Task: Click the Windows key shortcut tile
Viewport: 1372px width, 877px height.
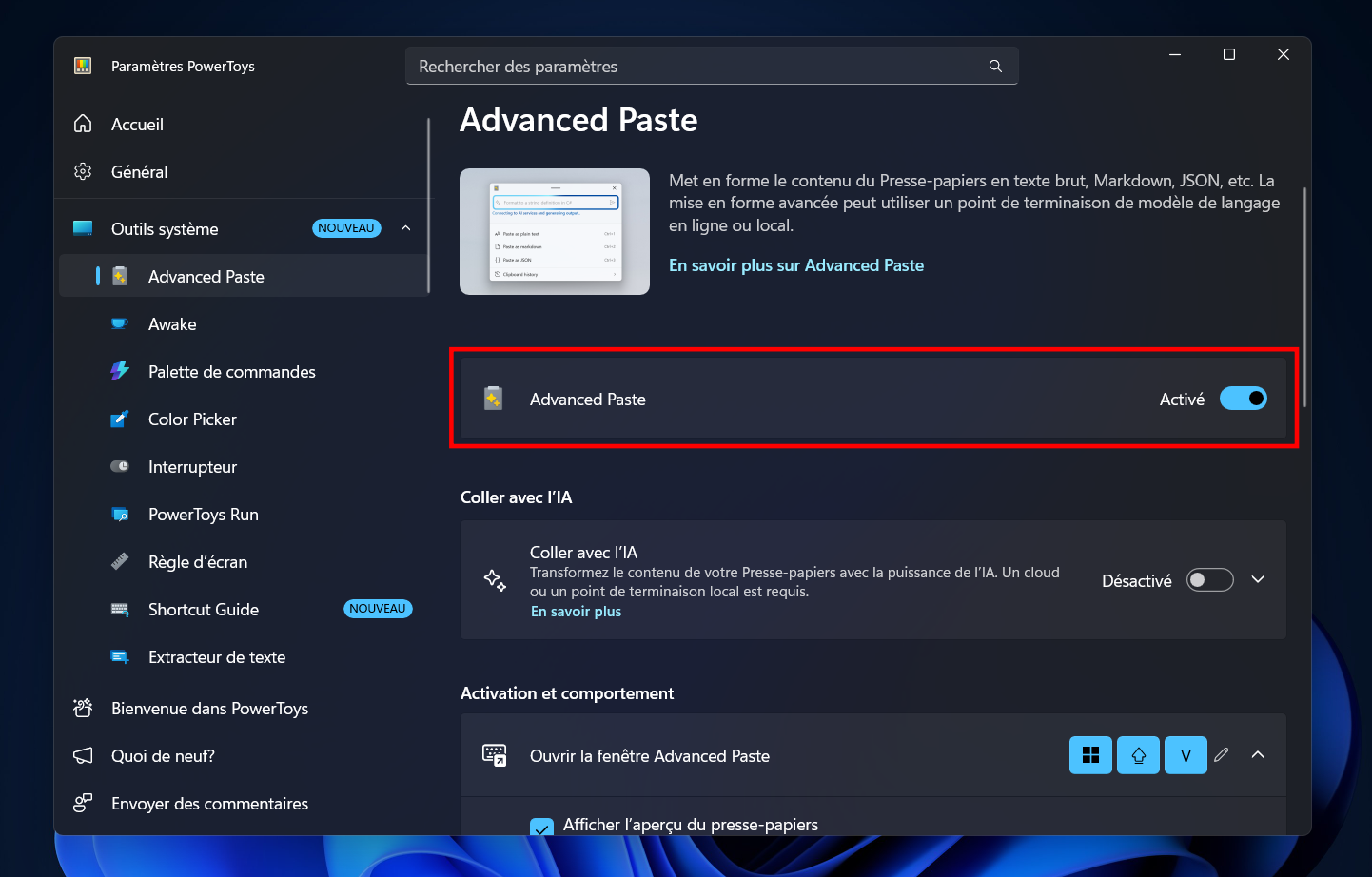Action: 1090,755
